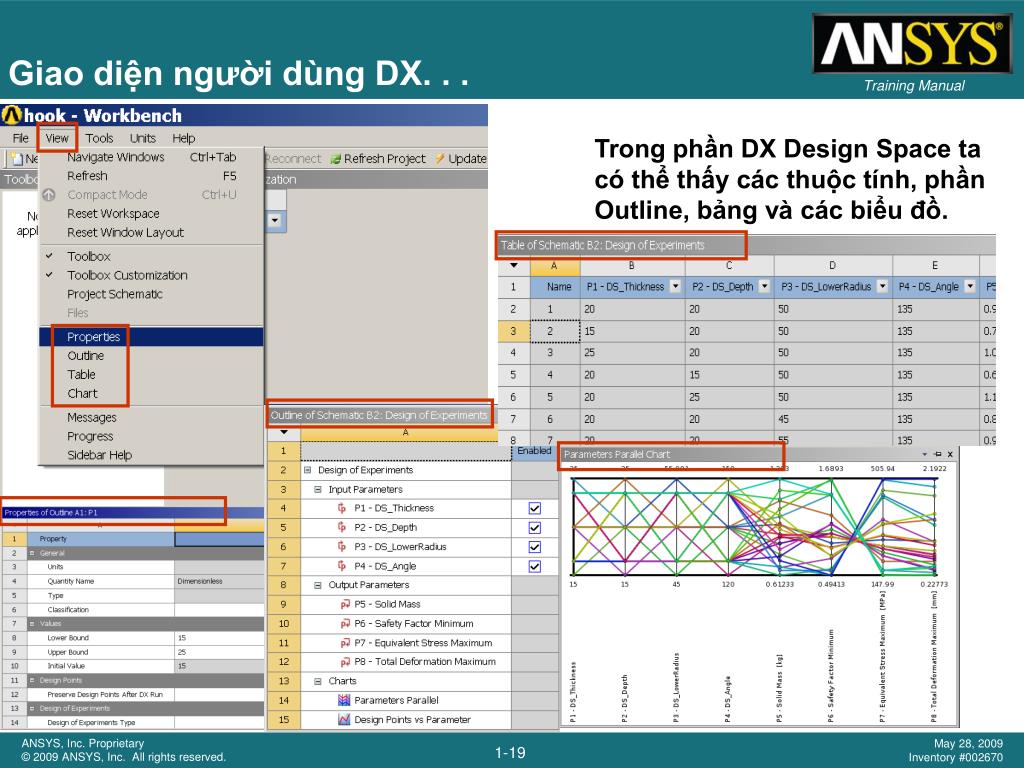The image size is (1024, 768).
Task: Open P2 - DS_Depth column filter dropdown
Action: (x=764, y=286)
